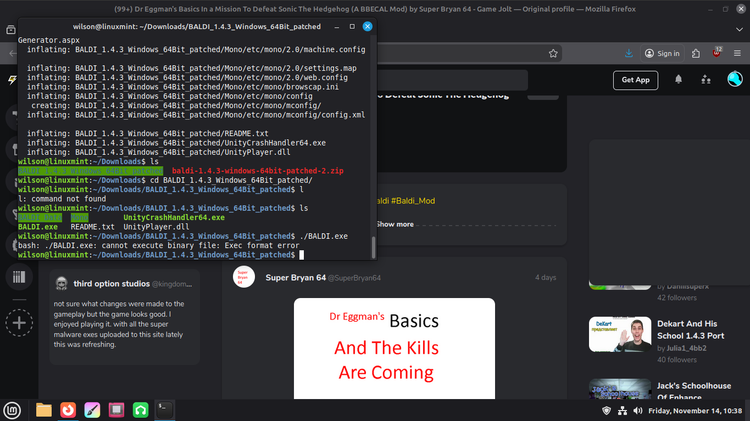Maximize the terminal window

(x=352, y=27)
